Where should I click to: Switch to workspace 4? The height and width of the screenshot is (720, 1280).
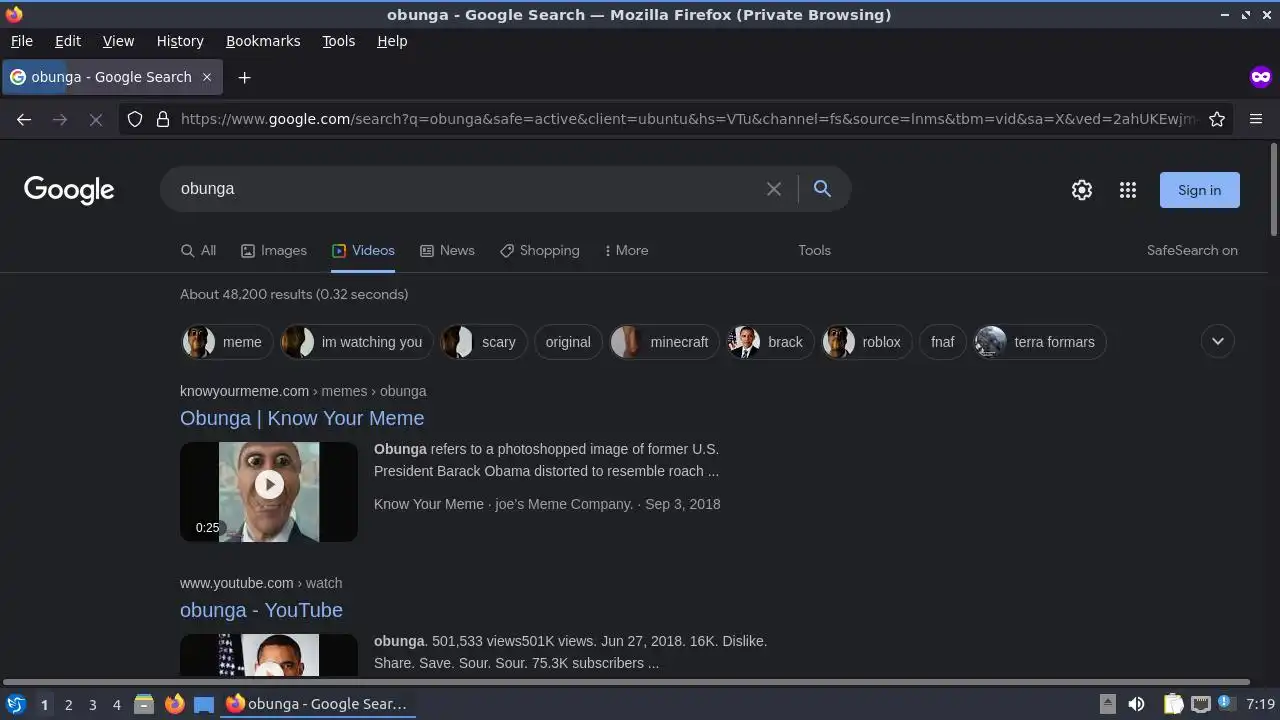coord(116,704)
